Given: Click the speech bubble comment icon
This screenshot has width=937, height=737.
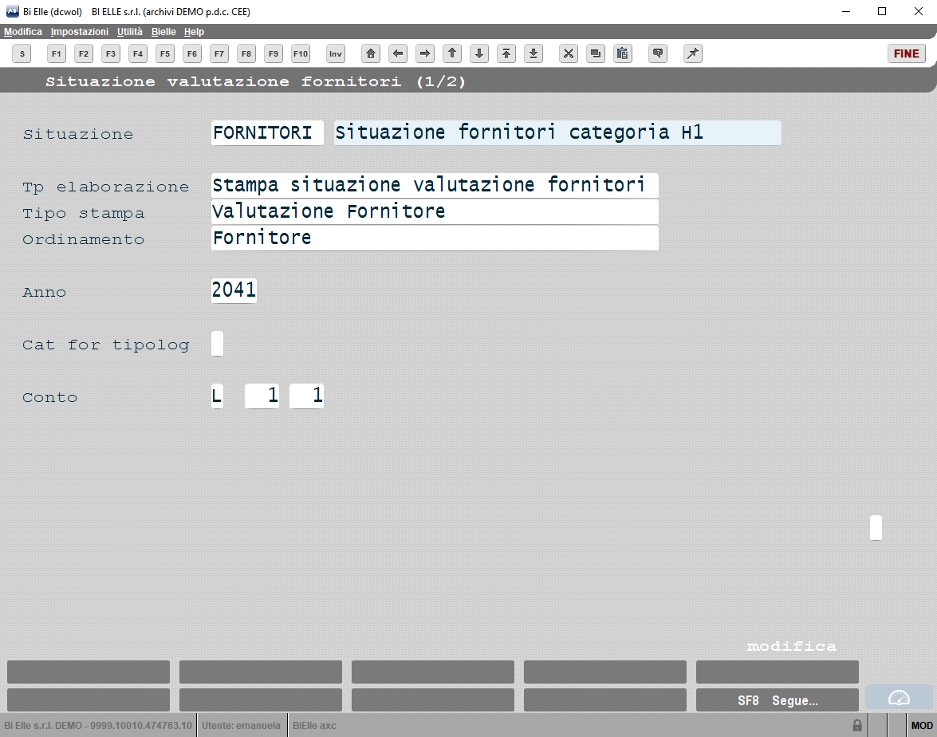Looking at the screenshot, I should (658, 54).
